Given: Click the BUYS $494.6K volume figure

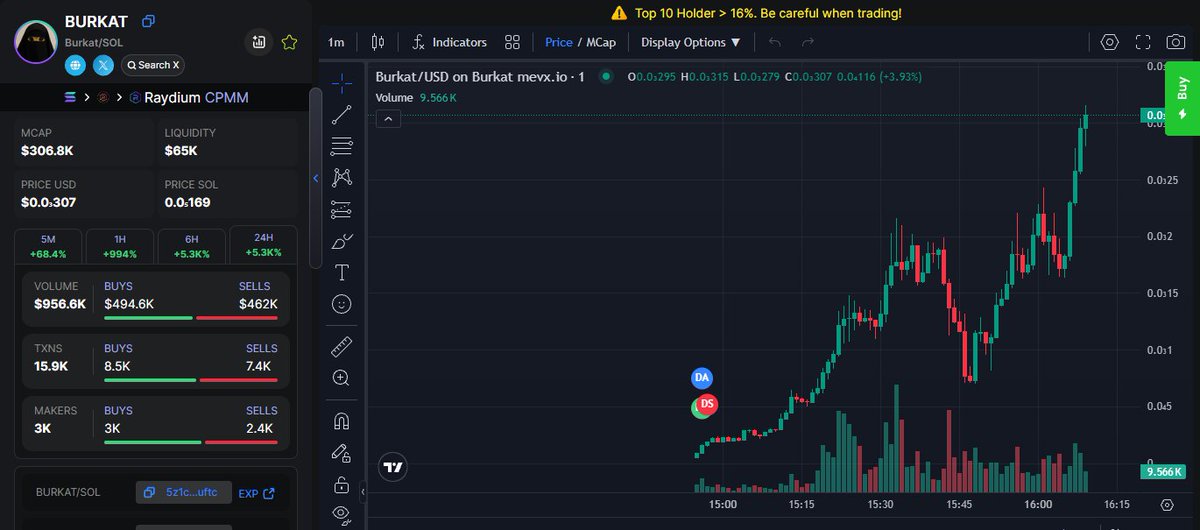Looking at the screenshot, I should (x=129, y=304).
